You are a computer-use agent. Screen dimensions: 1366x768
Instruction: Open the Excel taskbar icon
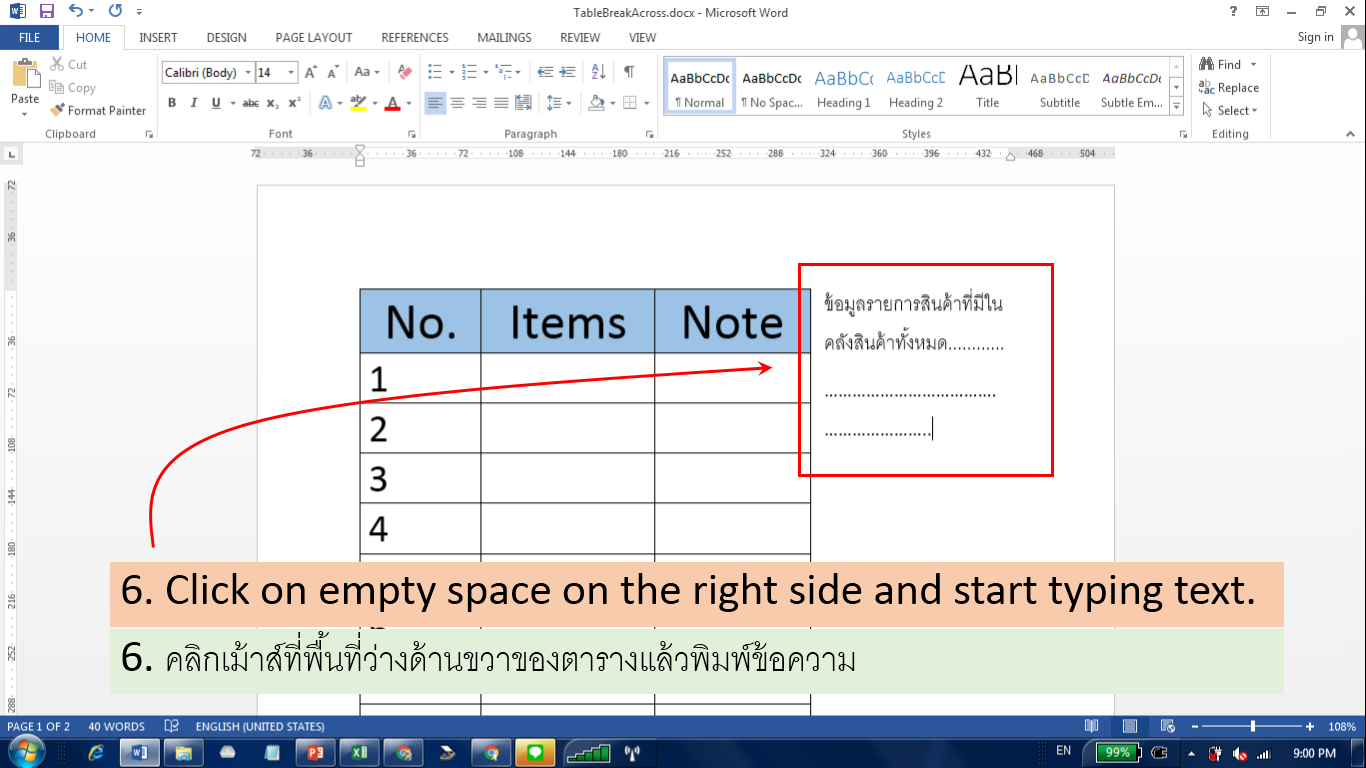[359, 752]
